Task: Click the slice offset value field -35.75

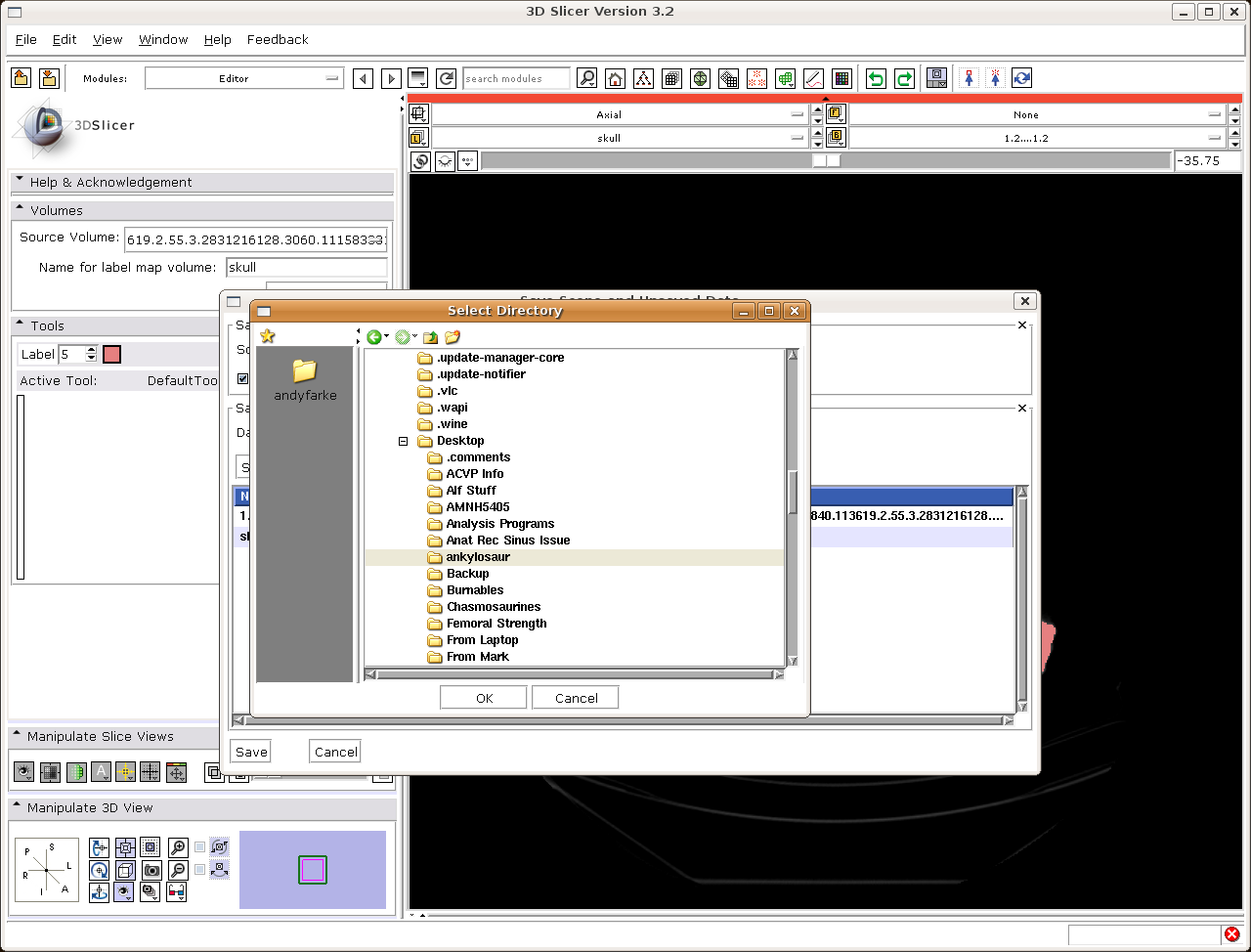Action: [1208, 161]
